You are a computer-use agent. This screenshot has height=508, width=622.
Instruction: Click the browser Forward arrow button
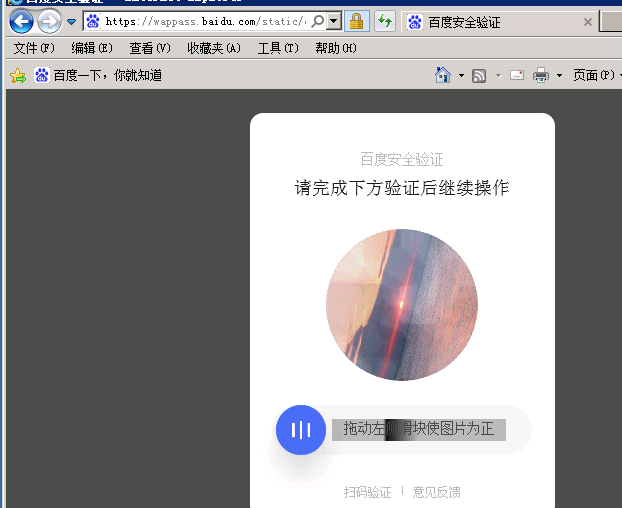tap(49, 21)
